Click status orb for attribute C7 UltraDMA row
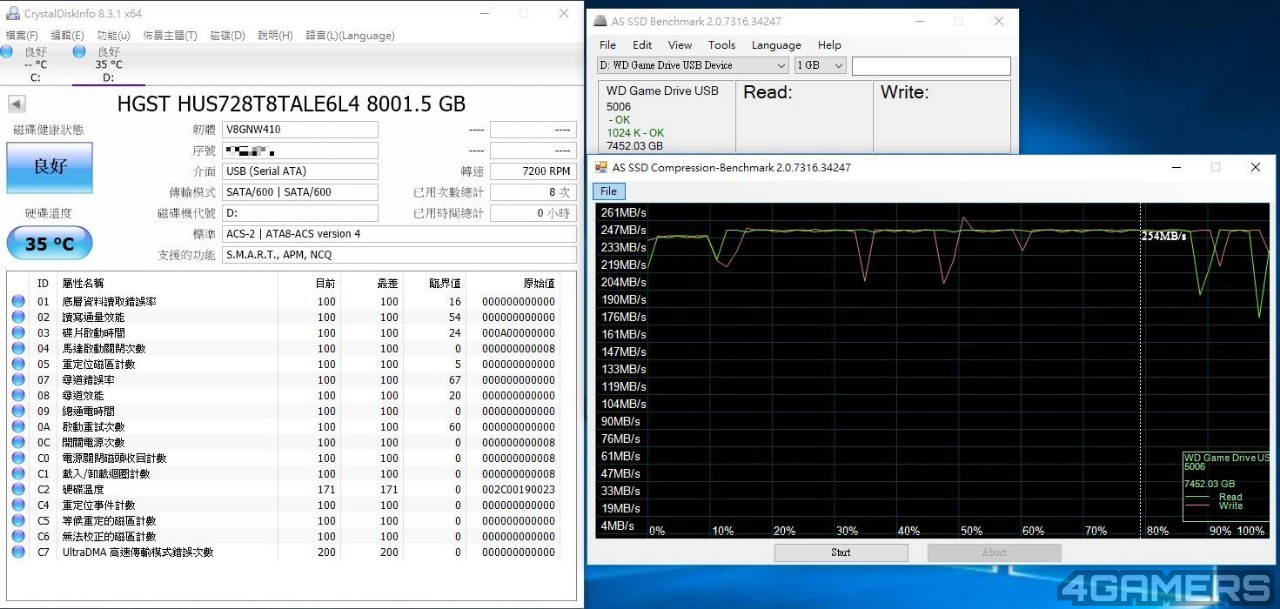The image size is (1280, 609). click(x=18, y=552)
